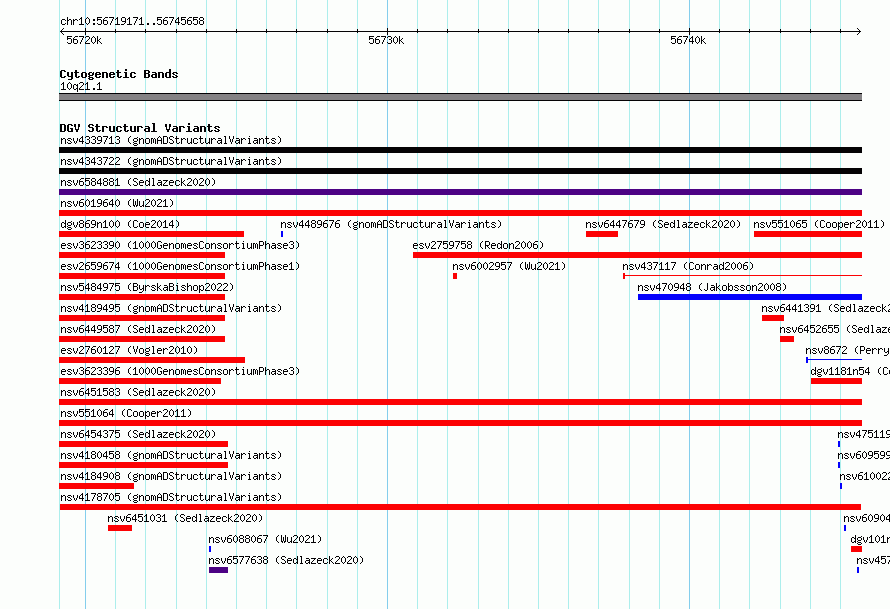Screen dimensions: 890x609
Task: Click the nsv4339713 gnomAD variant label
Action: click(x=171, y=140)
